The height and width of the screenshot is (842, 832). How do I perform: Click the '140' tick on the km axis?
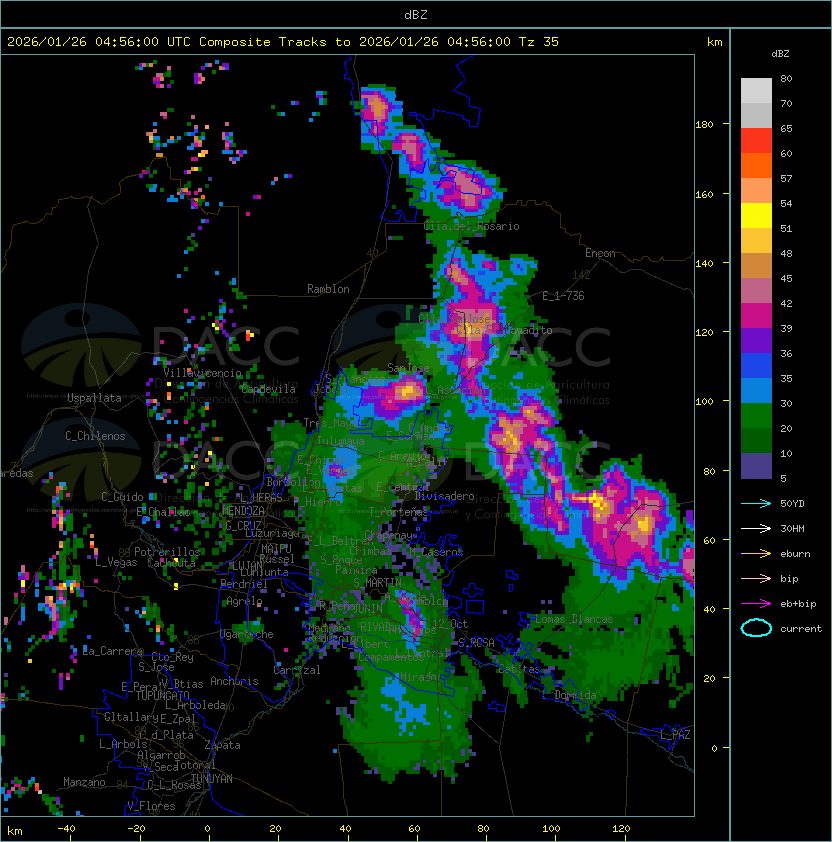point(704,264)
